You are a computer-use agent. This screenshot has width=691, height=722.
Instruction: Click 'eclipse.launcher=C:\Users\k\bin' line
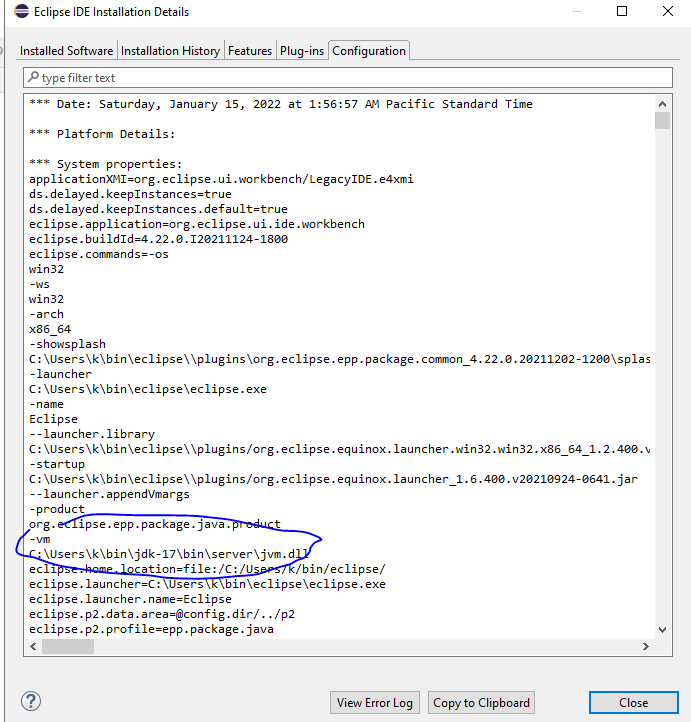click(207, 584)
